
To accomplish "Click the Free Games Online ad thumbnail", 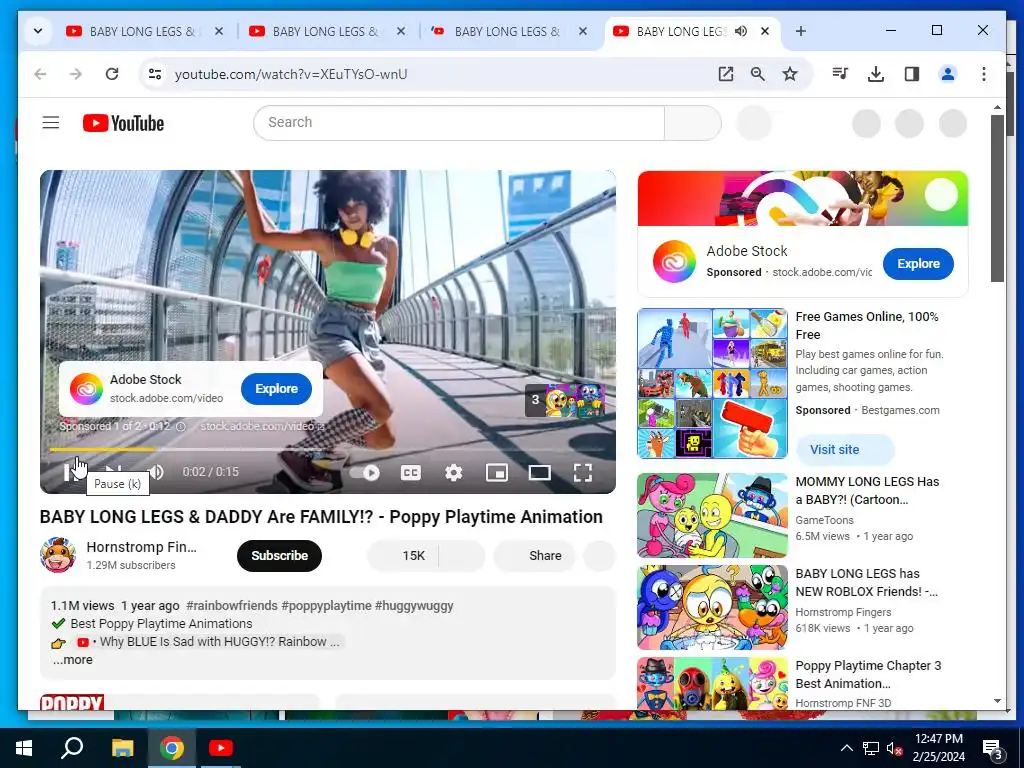I will (x=712, y=383).
